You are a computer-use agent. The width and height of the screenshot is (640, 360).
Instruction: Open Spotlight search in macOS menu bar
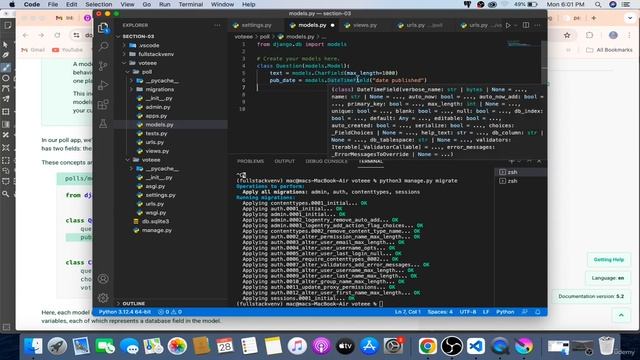[x=598, y=4]
